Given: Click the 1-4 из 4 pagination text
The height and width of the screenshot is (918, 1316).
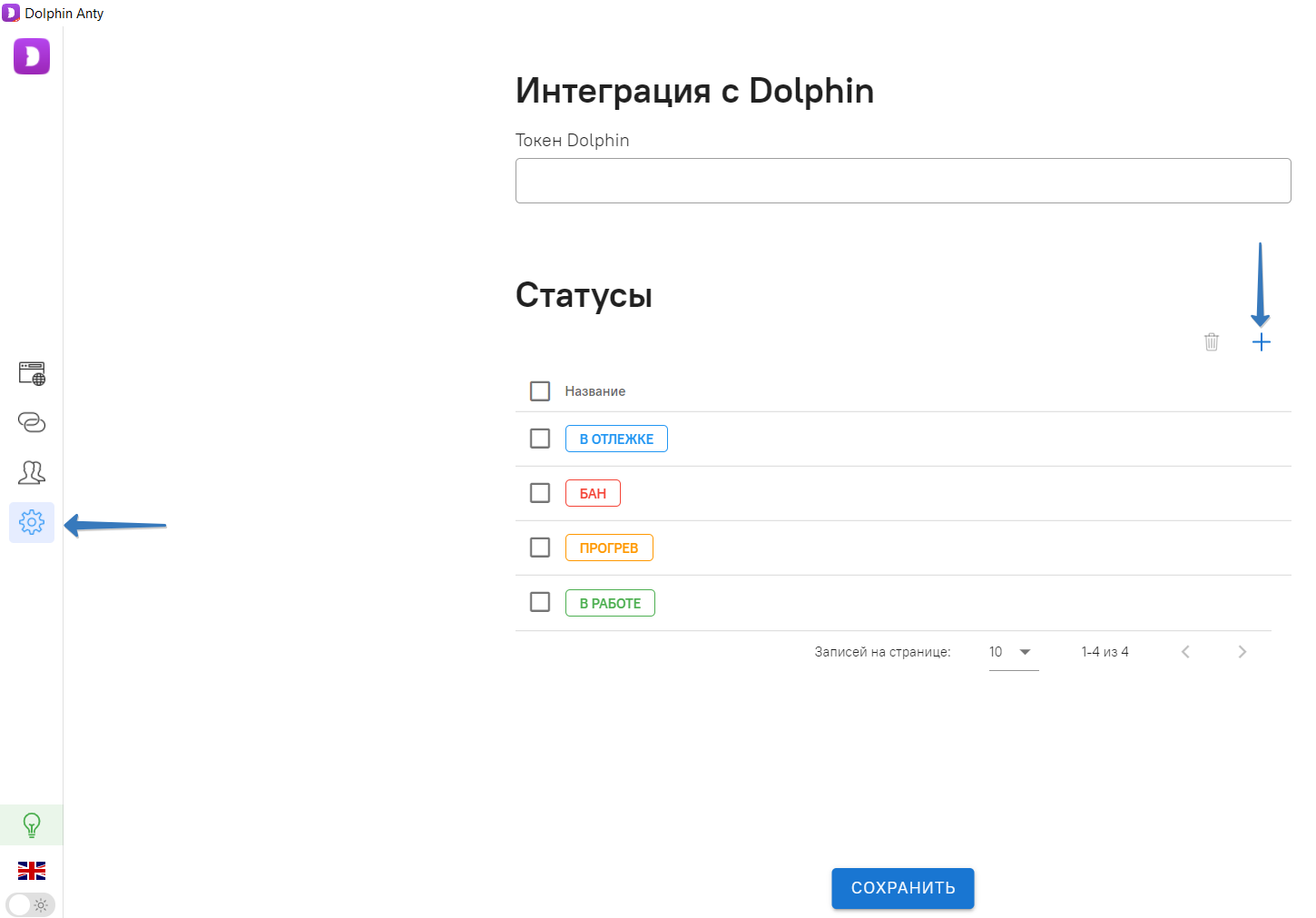Looking at the screenshot, I should (1105, 652).
